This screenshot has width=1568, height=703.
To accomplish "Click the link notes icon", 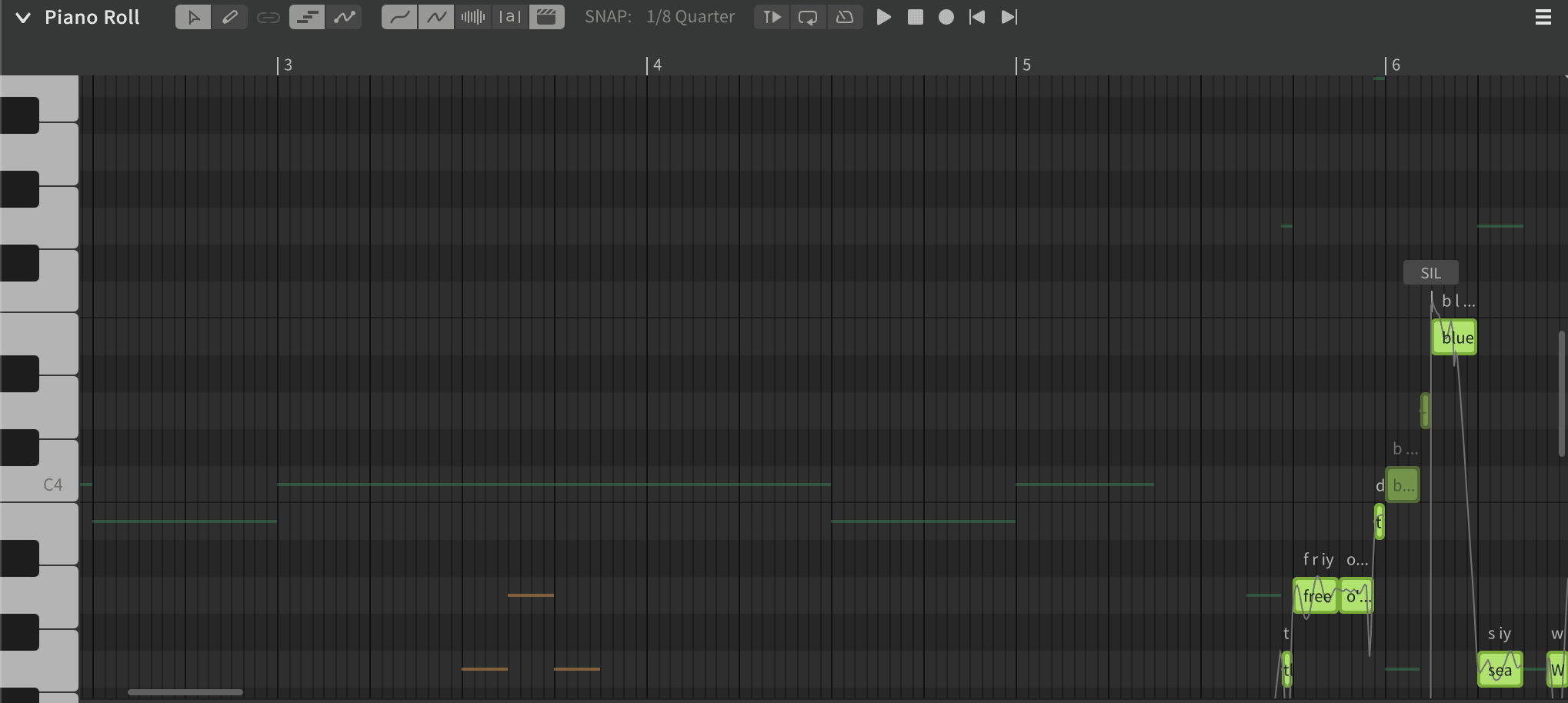I will click(268, 17).
